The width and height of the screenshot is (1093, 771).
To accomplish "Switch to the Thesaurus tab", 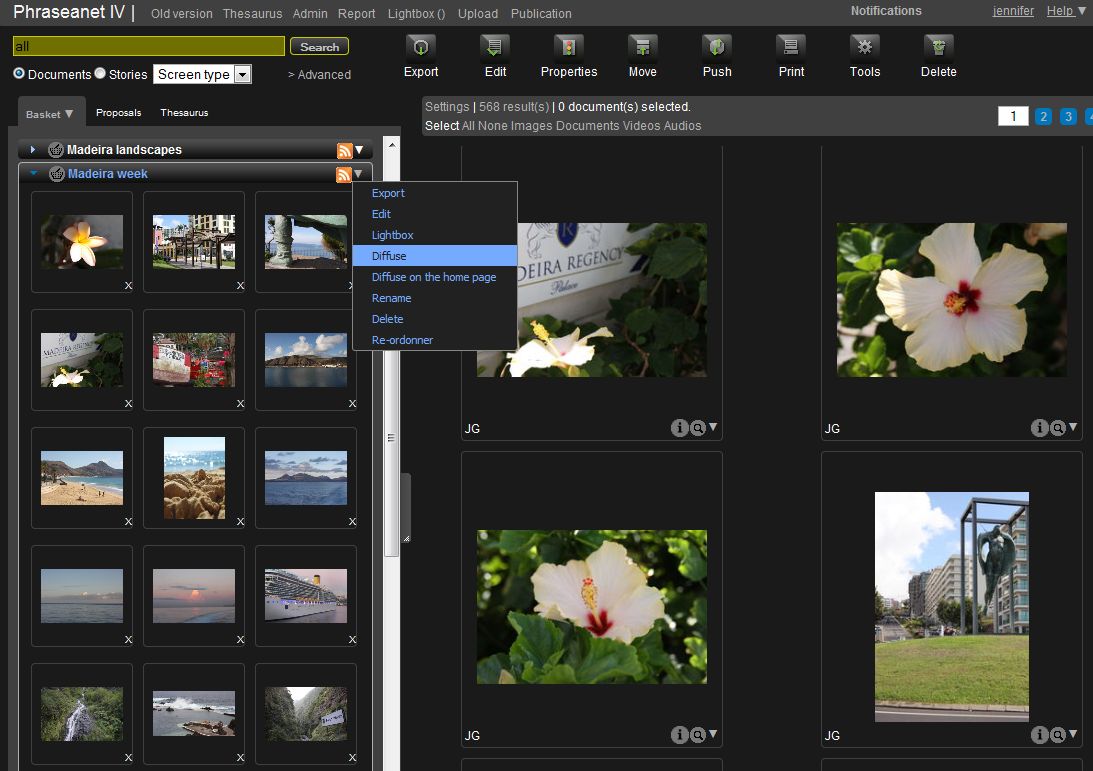I will click(x=184, y=113).
